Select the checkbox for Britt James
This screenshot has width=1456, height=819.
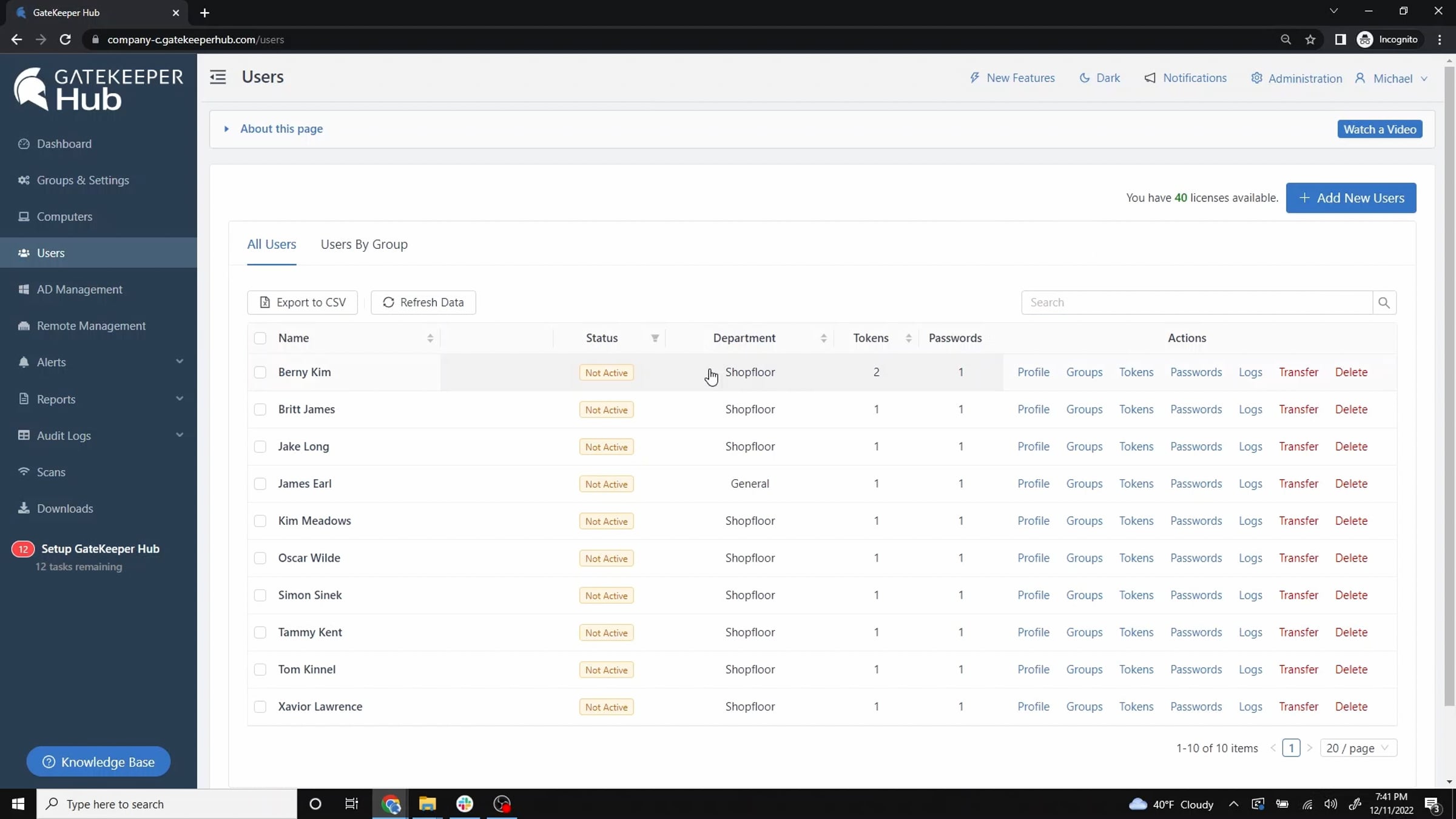click(x=260, y=409)
